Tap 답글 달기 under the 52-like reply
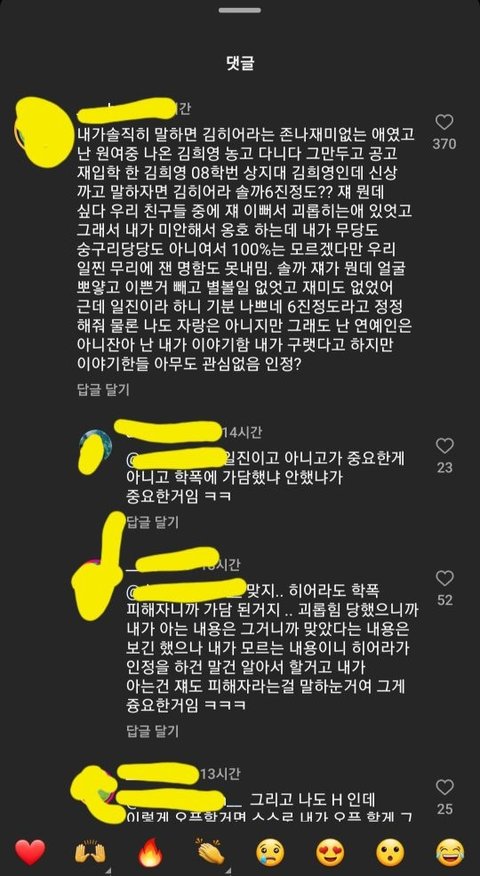This screenshot has width=480, height=876. (153, 730)
